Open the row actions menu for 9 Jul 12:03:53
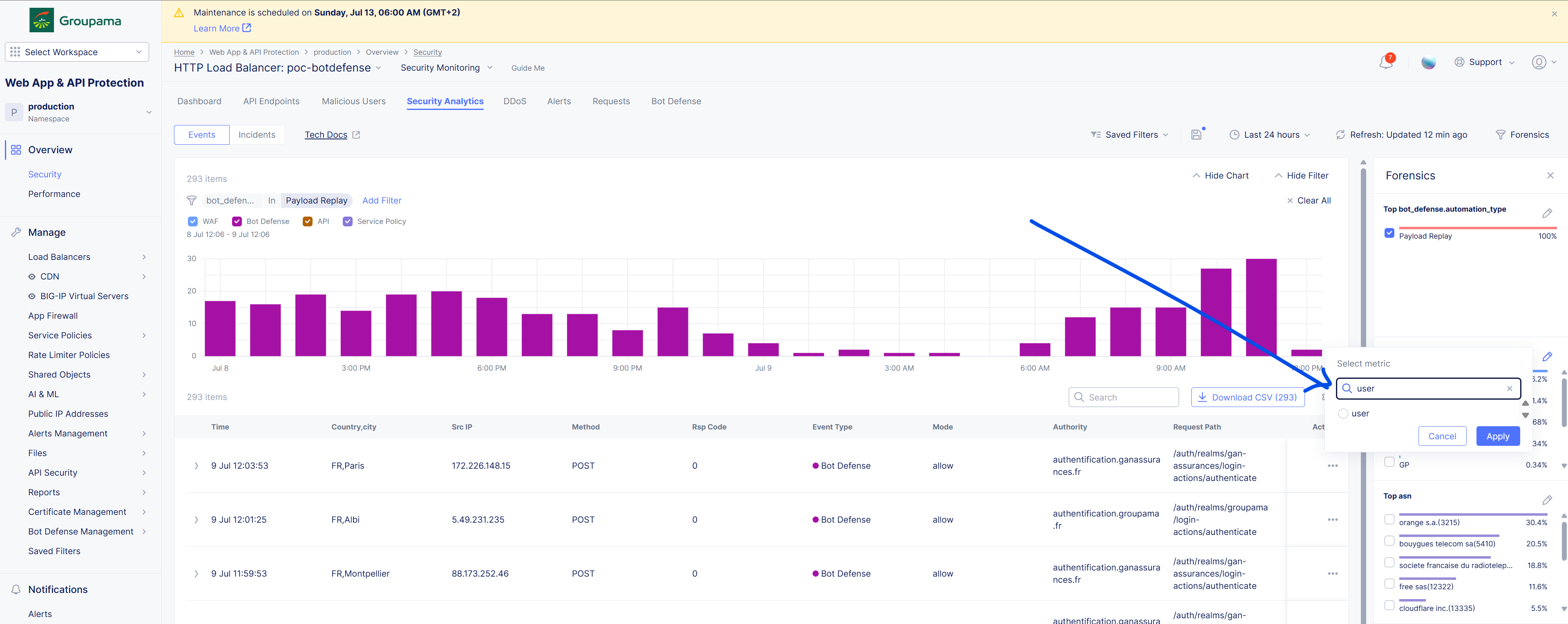Image resolution: width=1568 pixels, height=624 pixels. (x=1332, y=466)
